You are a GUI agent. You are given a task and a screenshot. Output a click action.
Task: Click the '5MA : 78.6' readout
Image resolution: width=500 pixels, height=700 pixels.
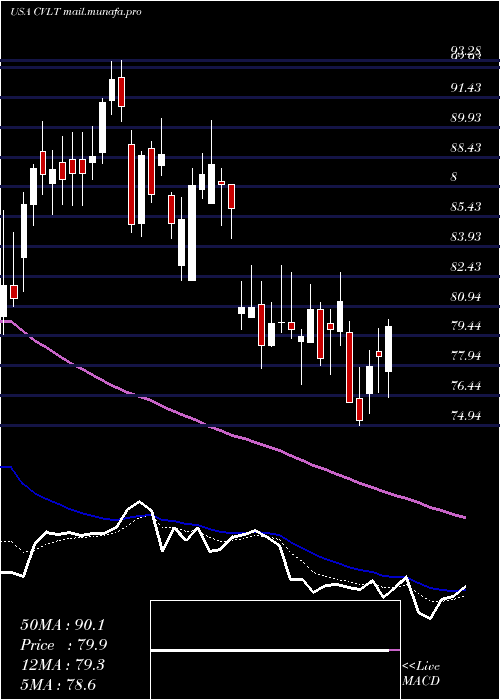[58, 684]
